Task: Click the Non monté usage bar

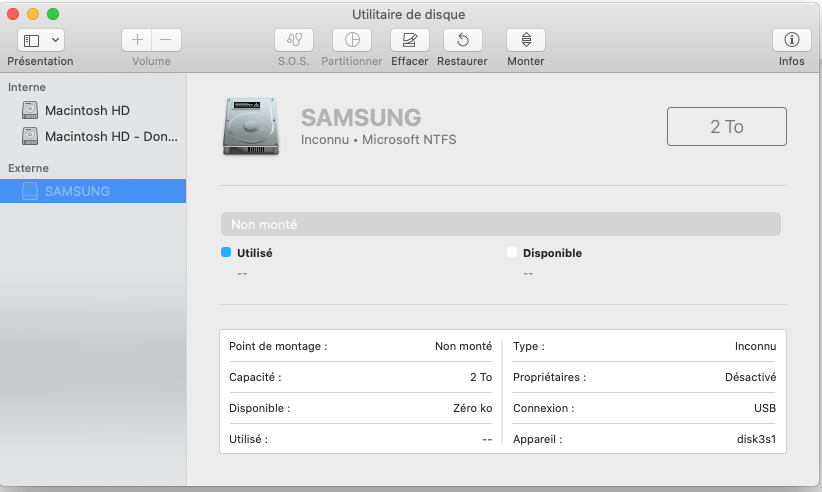Action: click(499, 225)
